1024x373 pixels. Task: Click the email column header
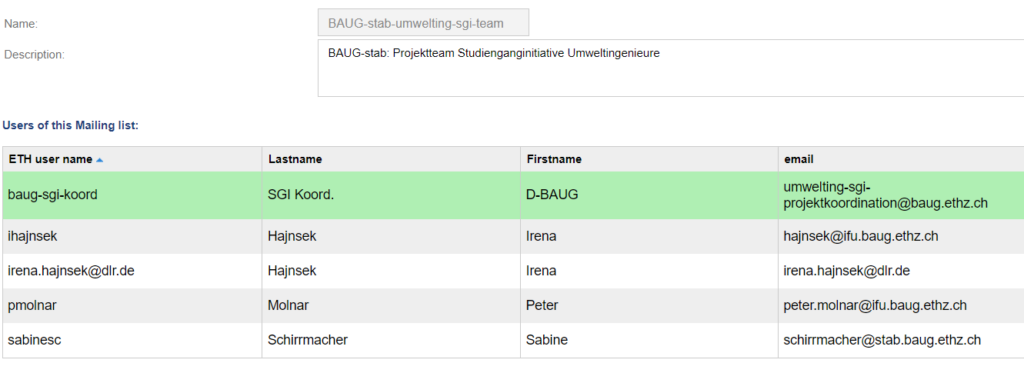[x=798, y=159]
